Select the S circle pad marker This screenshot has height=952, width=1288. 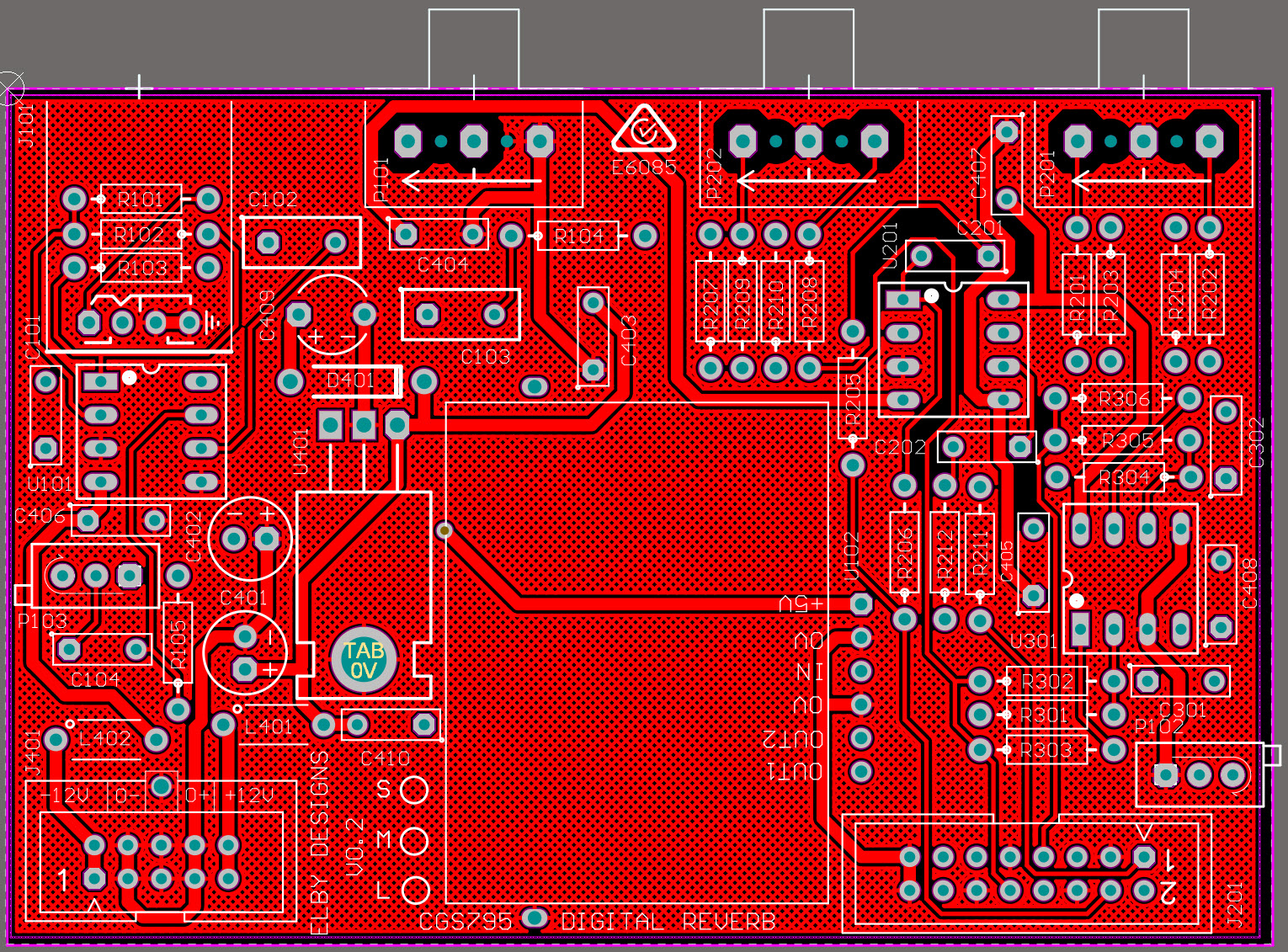pyautogui.click(x=413, y=790)
